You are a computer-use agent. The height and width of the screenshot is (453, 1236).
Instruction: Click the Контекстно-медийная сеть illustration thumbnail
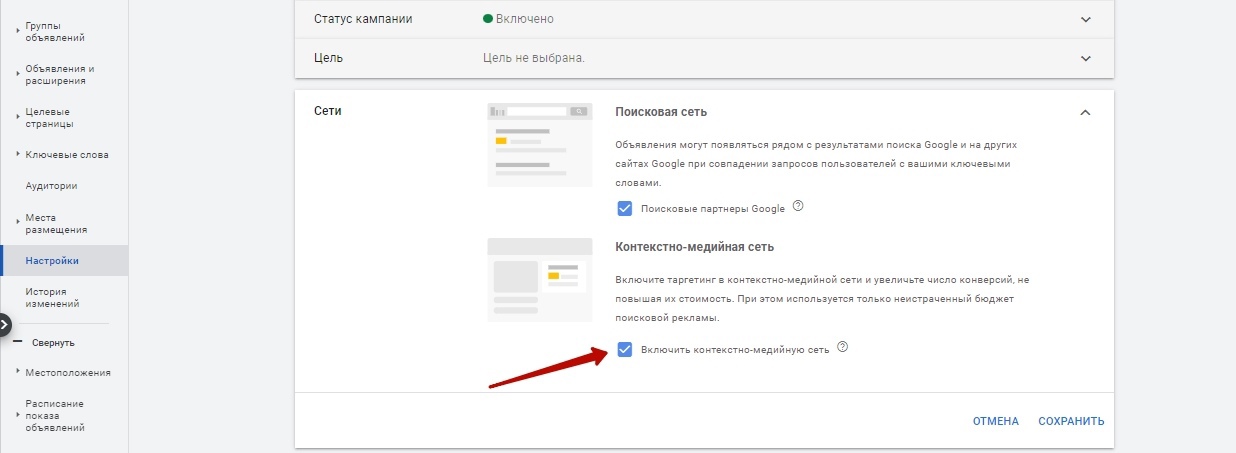[x=540, y=279]
